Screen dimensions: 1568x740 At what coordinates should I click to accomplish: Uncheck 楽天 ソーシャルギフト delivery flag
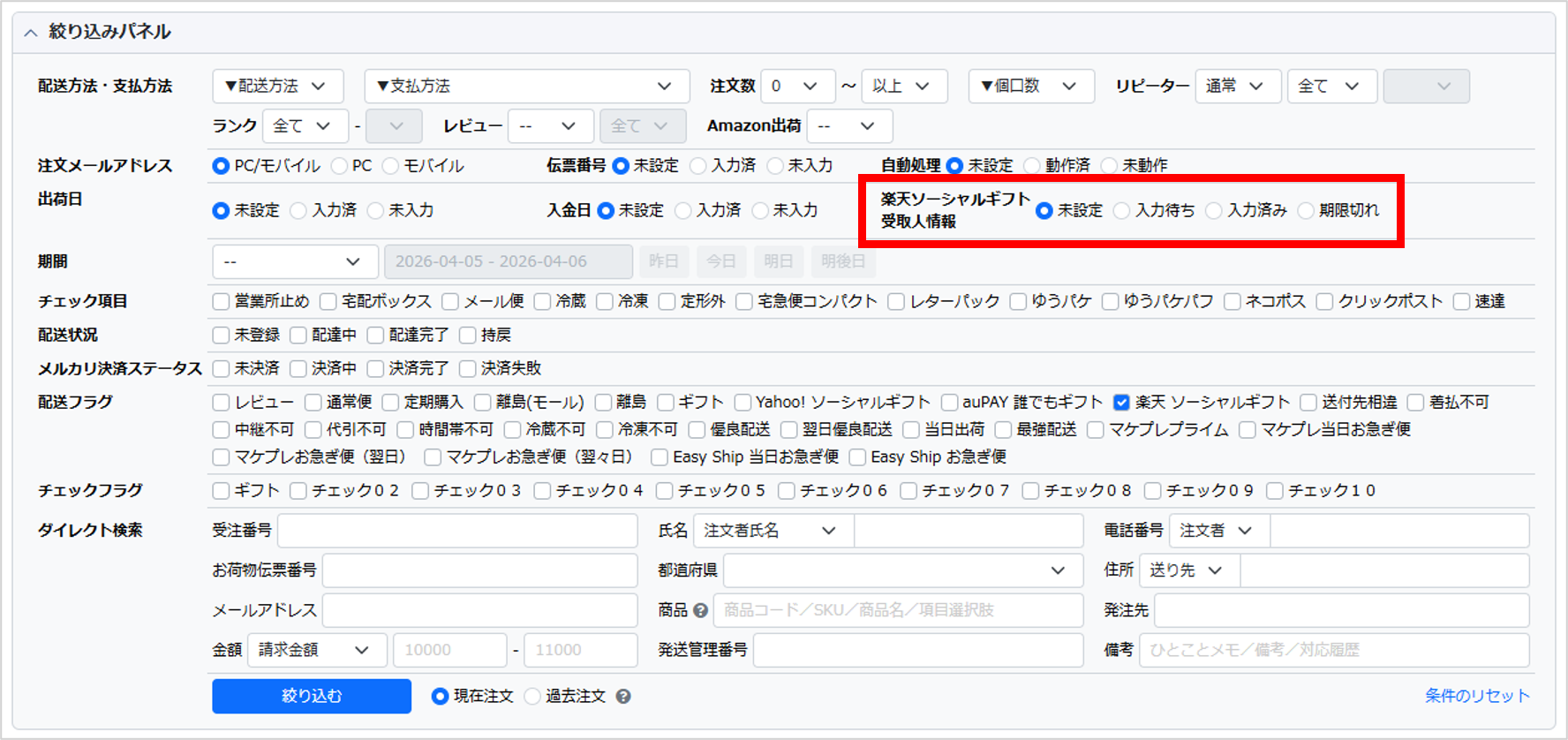click(1121, 403)
